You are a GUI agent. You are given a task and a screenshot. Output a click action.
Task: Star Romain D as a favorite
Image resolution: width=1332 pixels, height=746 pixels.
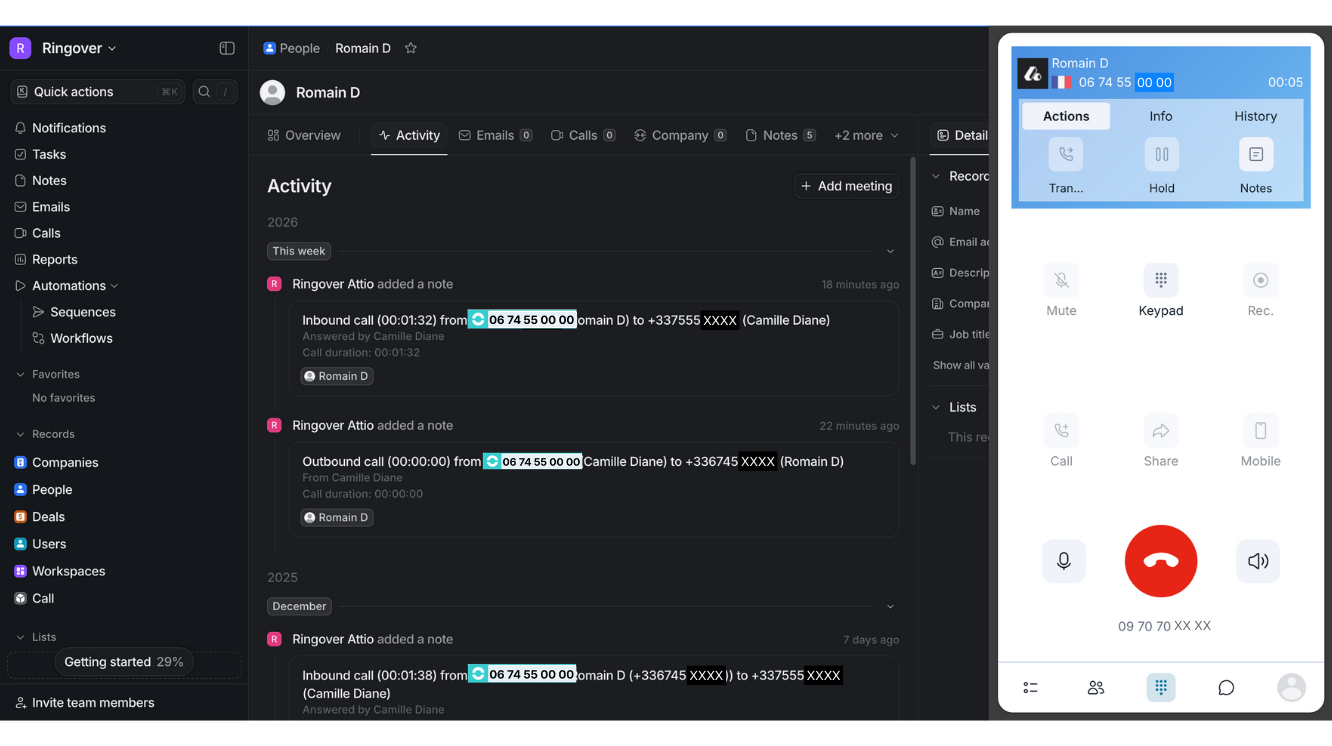tap(410, 47)
